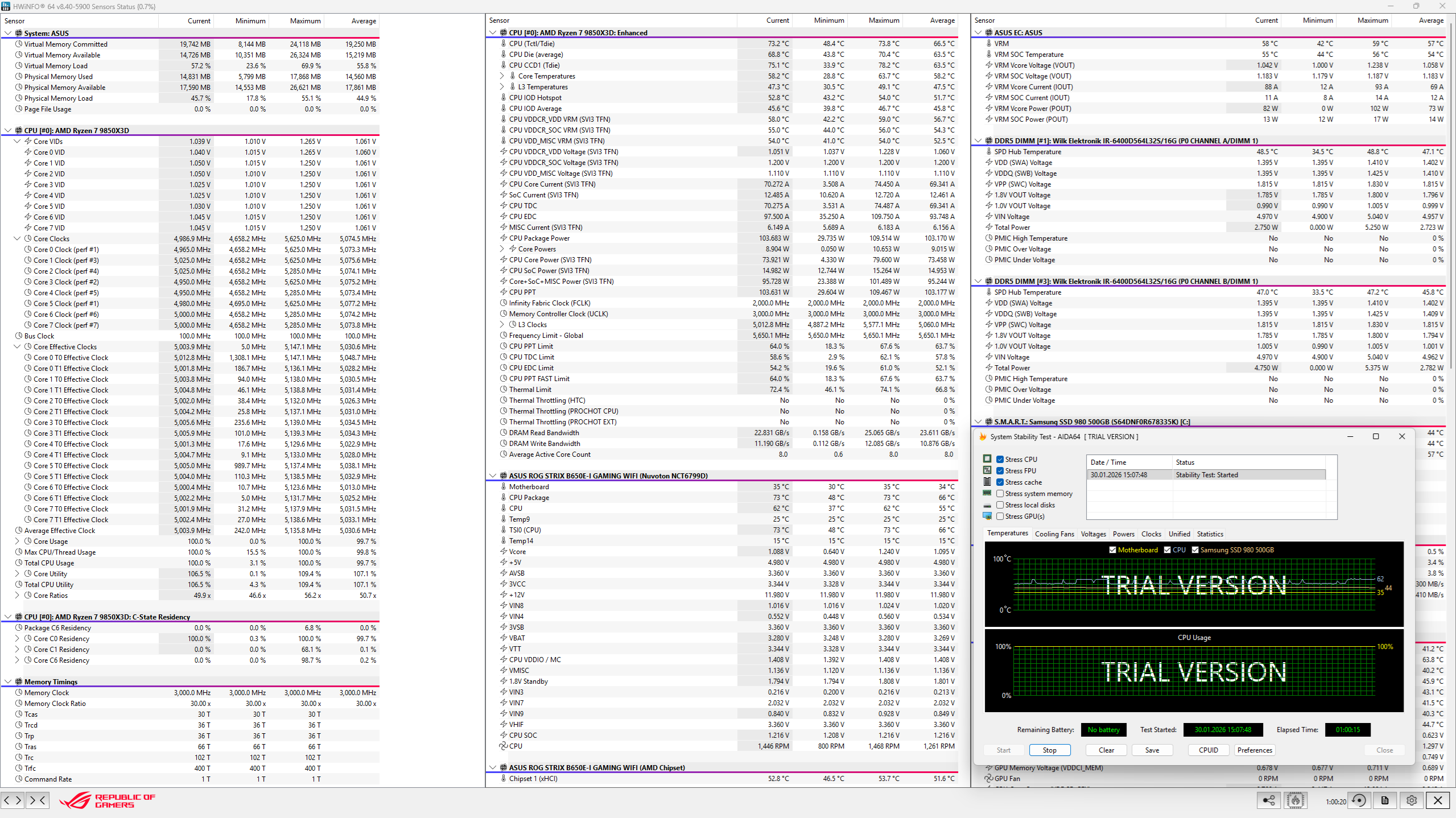This screenshot has width=1456, height=818.
Task: Expand the L3 Temperatures row
Action: [502, 86]
